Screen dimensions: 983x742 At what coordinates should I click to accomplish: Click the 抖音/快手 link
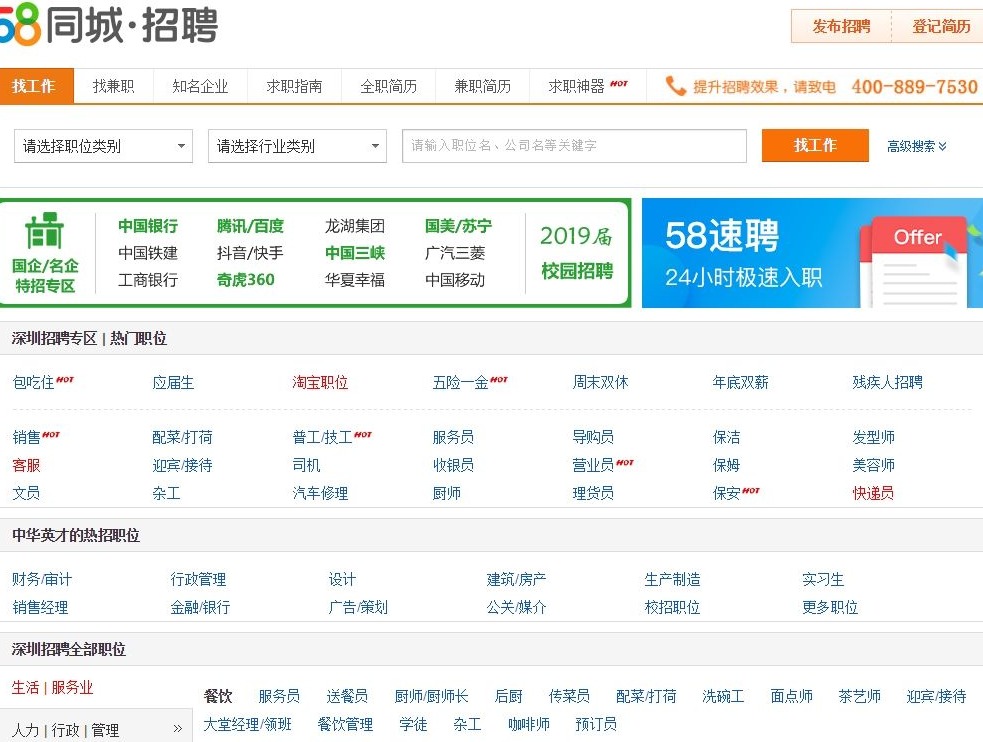click(250, 253)
